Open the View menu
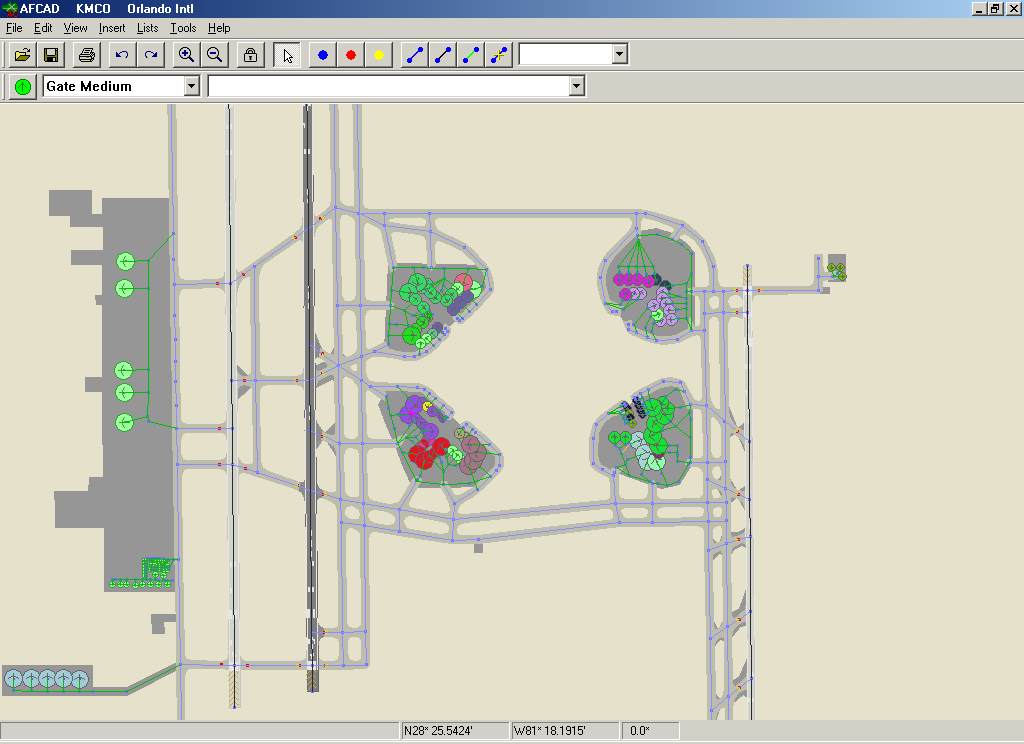Screen dimensions: 1024x744 (75, 28)
